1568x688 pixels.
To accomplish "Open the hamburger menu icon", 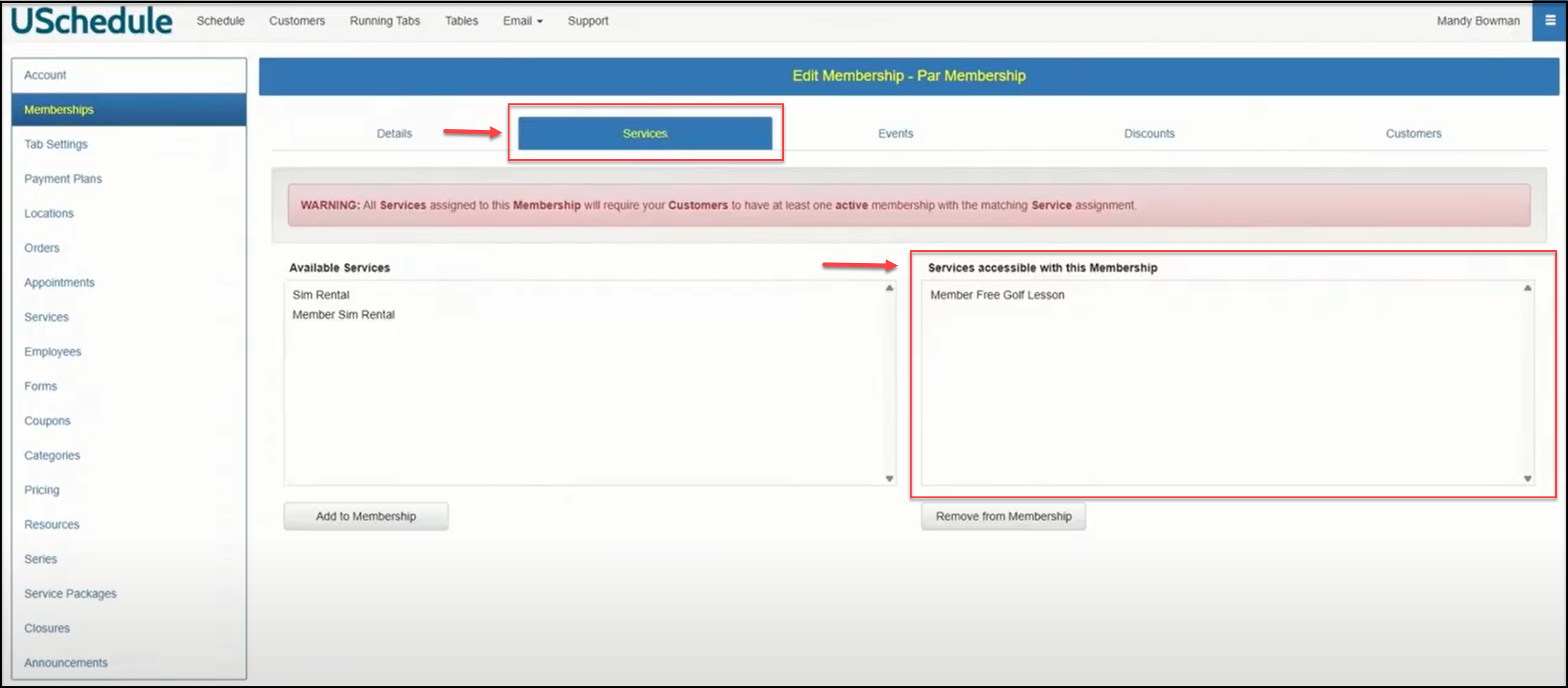I will click(x=1550, y=21).
